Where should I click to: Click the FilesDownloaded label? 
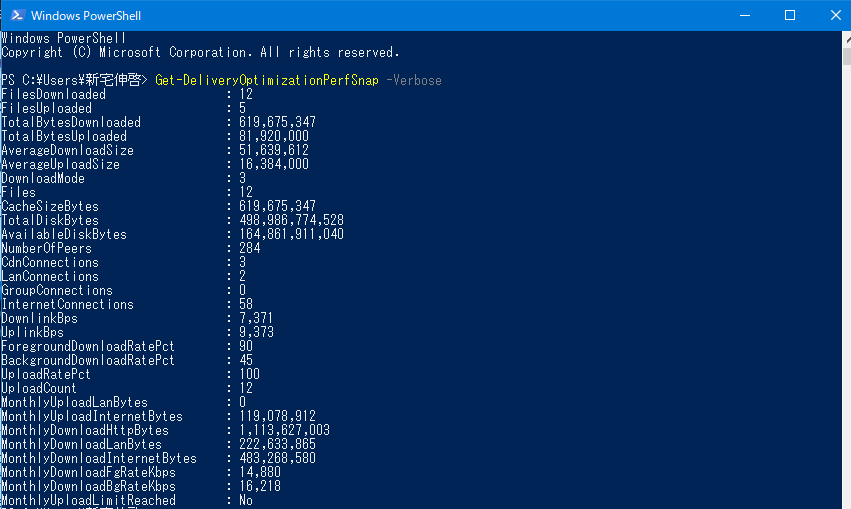[x=53, y=94]
